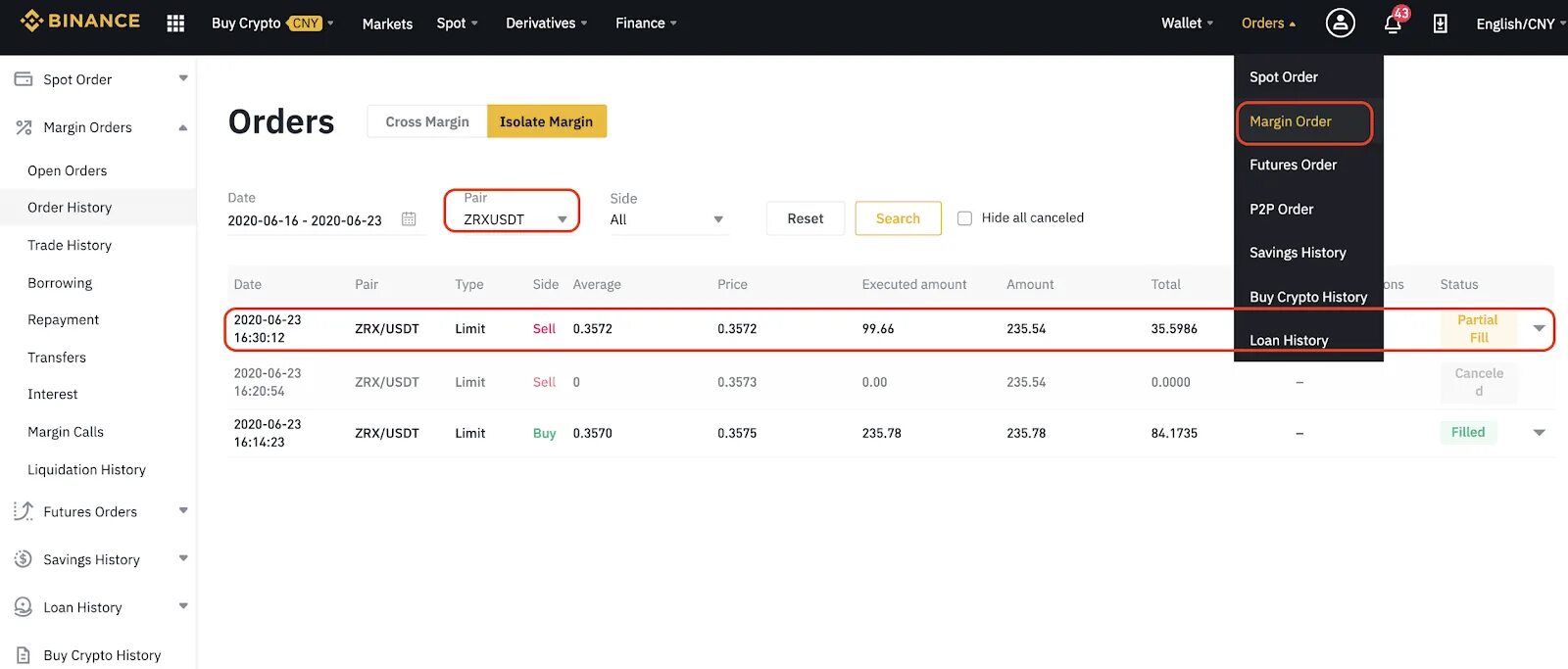Select Futures Order from Orders menu
Image resolution: width=1568 pixels, height=669 pixels.
point(1293,165)
